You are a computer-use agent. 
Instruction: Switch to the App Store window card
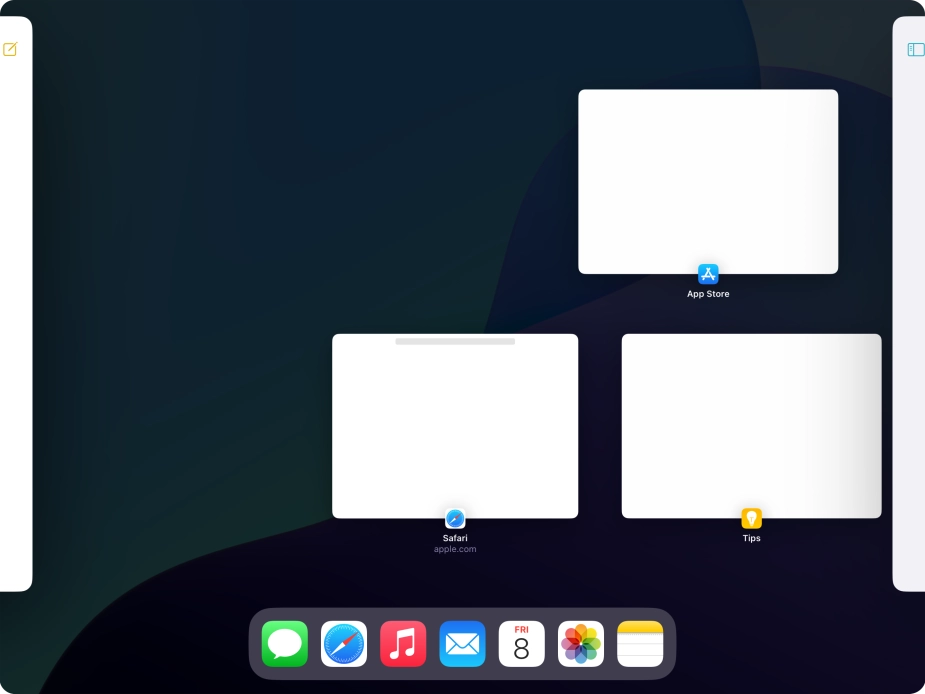[708, 181]
